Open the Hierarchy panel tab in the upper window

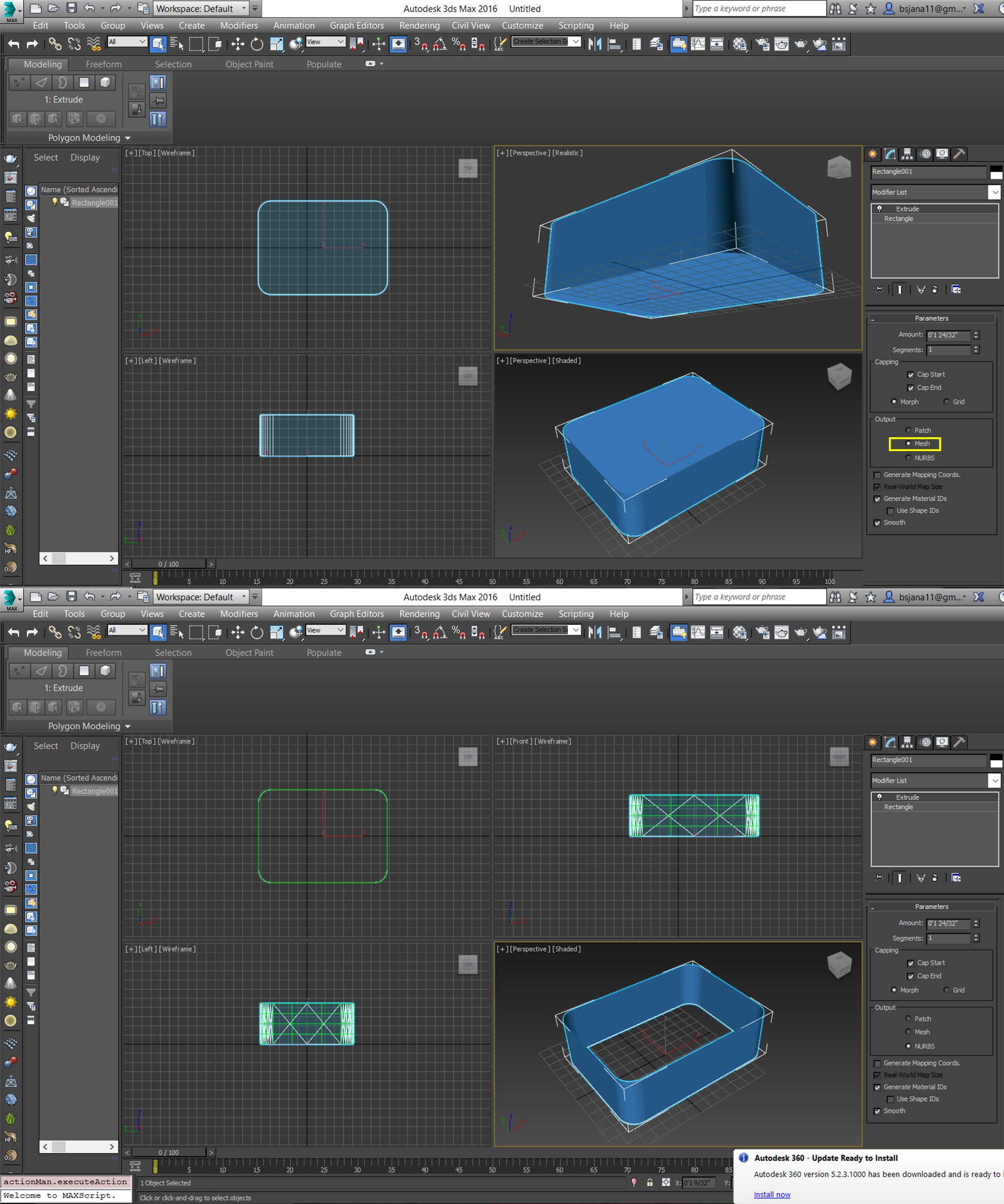pos(907,153)
